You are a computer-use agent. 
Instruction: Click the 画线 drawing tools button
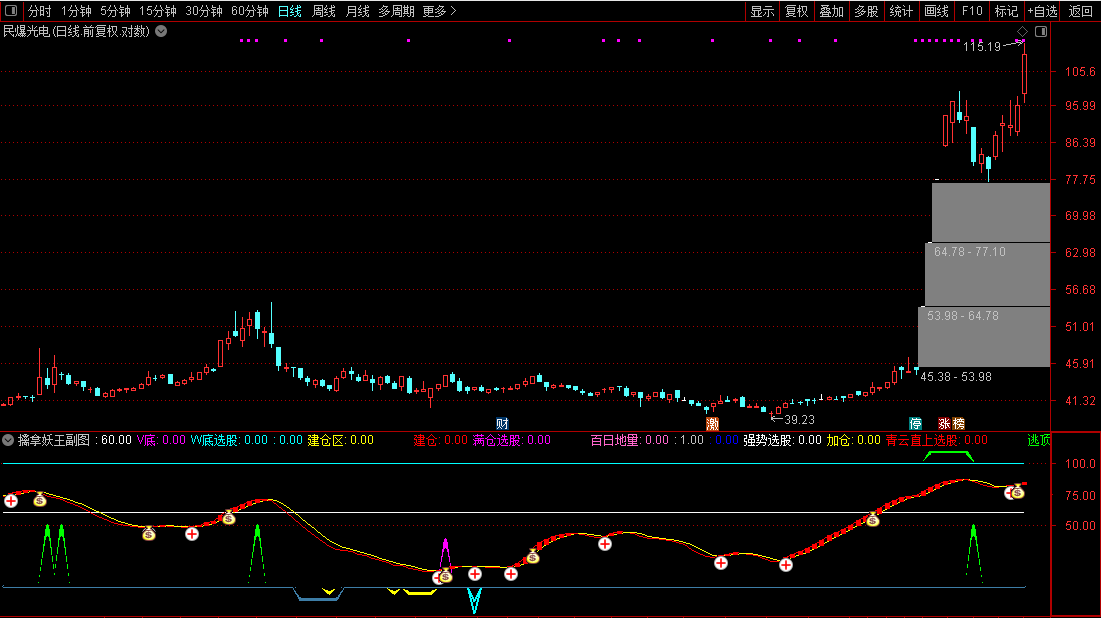tap(936, 11)
